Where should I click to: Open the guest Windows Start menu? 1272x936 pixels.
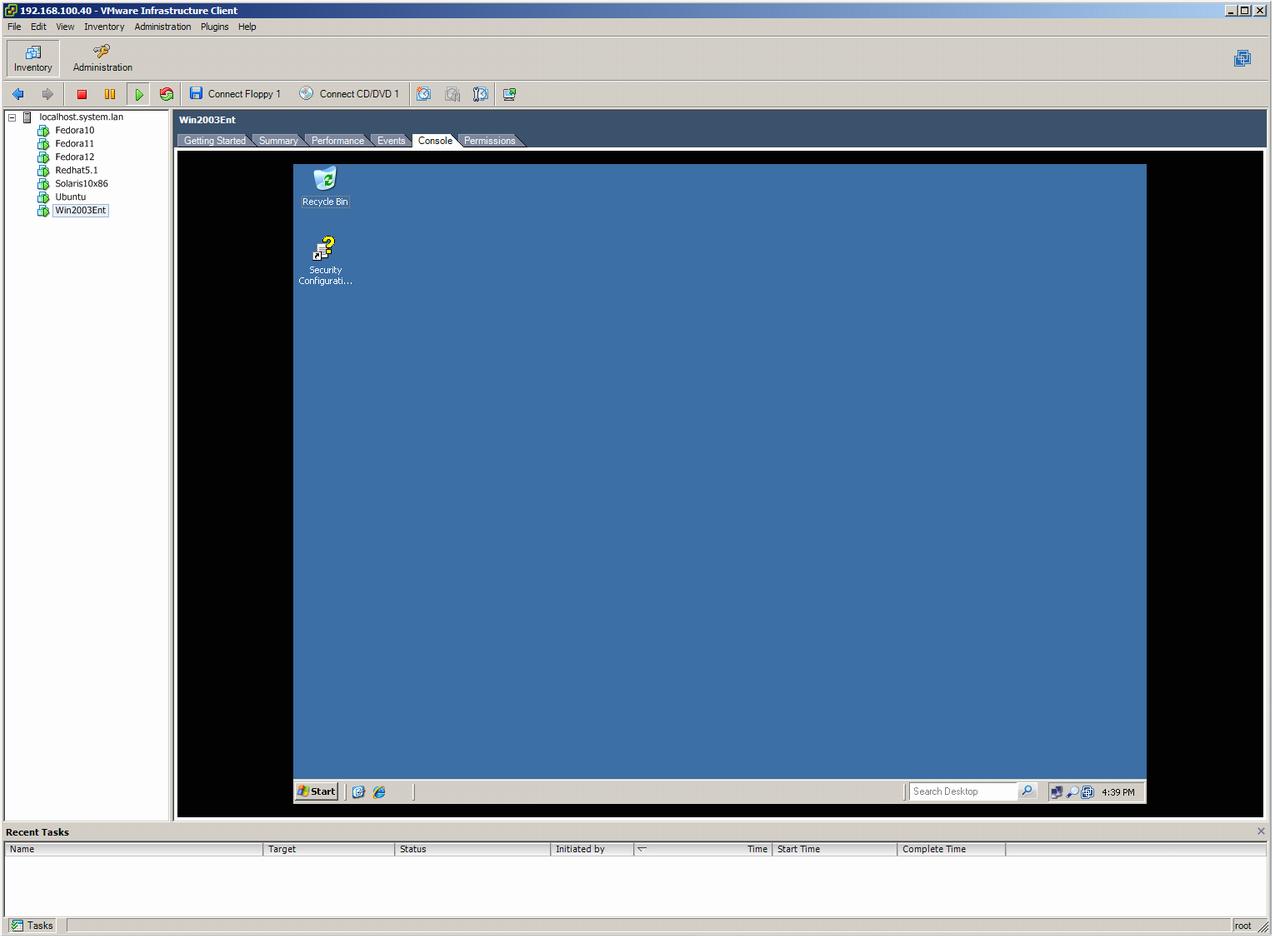point(317,791)
